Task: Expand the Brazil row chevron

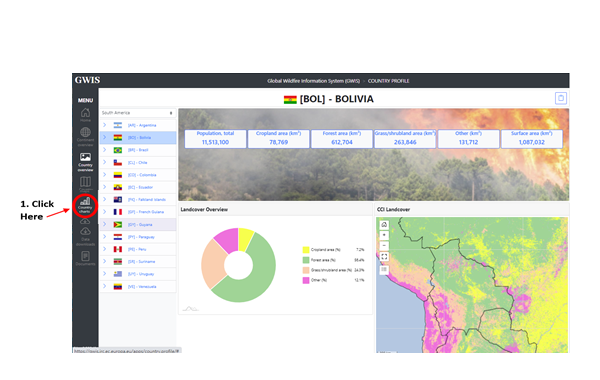Action: [x=104, y=150]
